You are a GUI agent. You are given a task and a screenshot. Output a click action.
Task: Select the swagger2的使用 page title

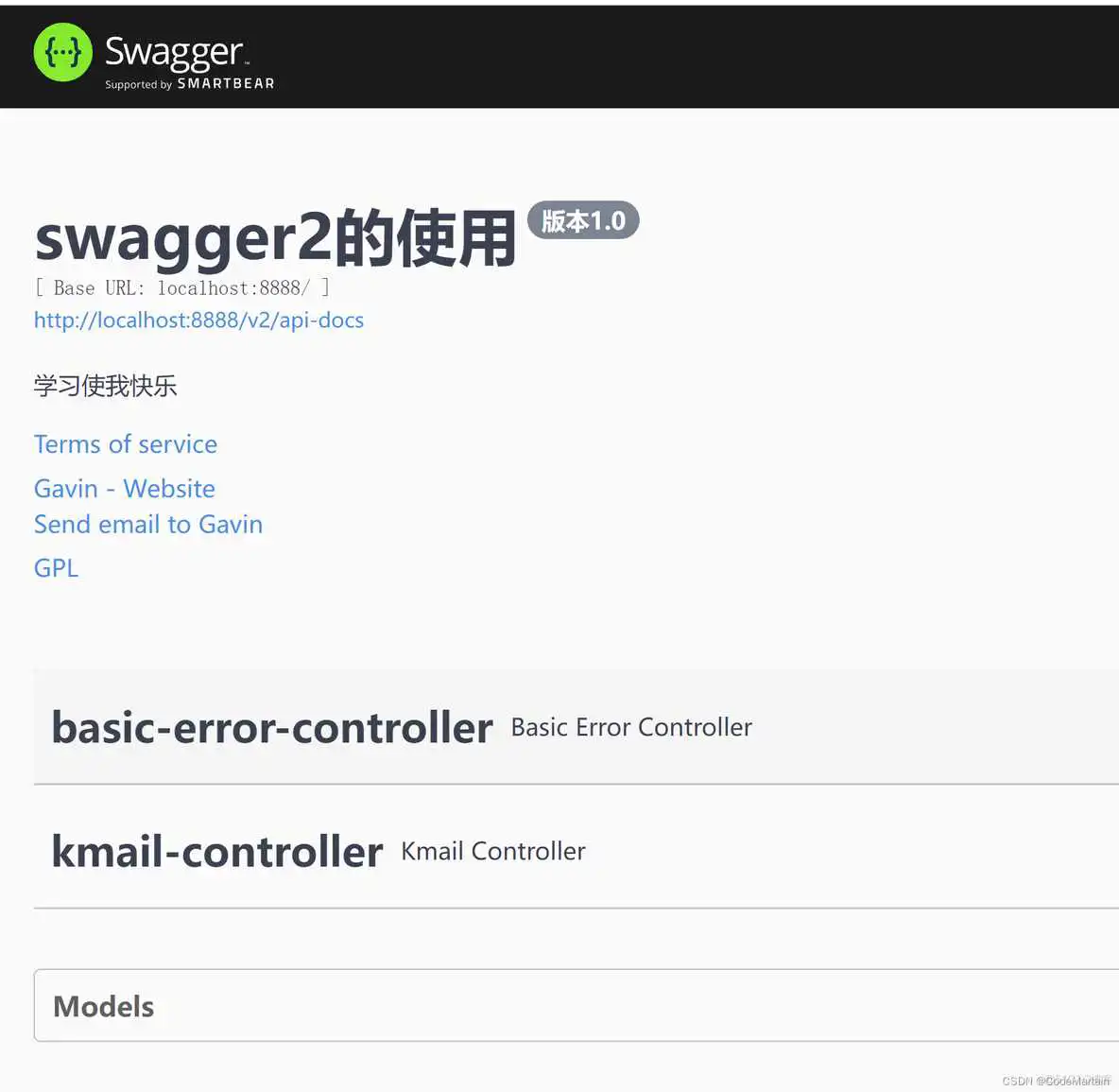(275, 239)
